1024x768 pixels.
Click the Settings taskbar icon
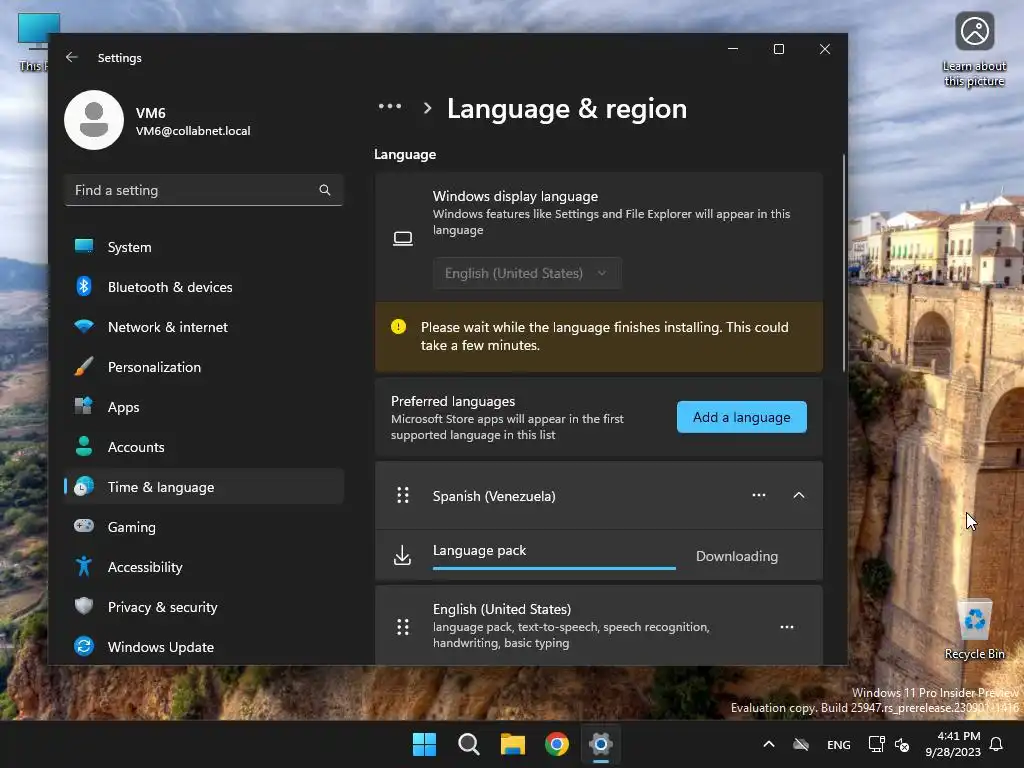pyautogui.click(x=600, y=744)
